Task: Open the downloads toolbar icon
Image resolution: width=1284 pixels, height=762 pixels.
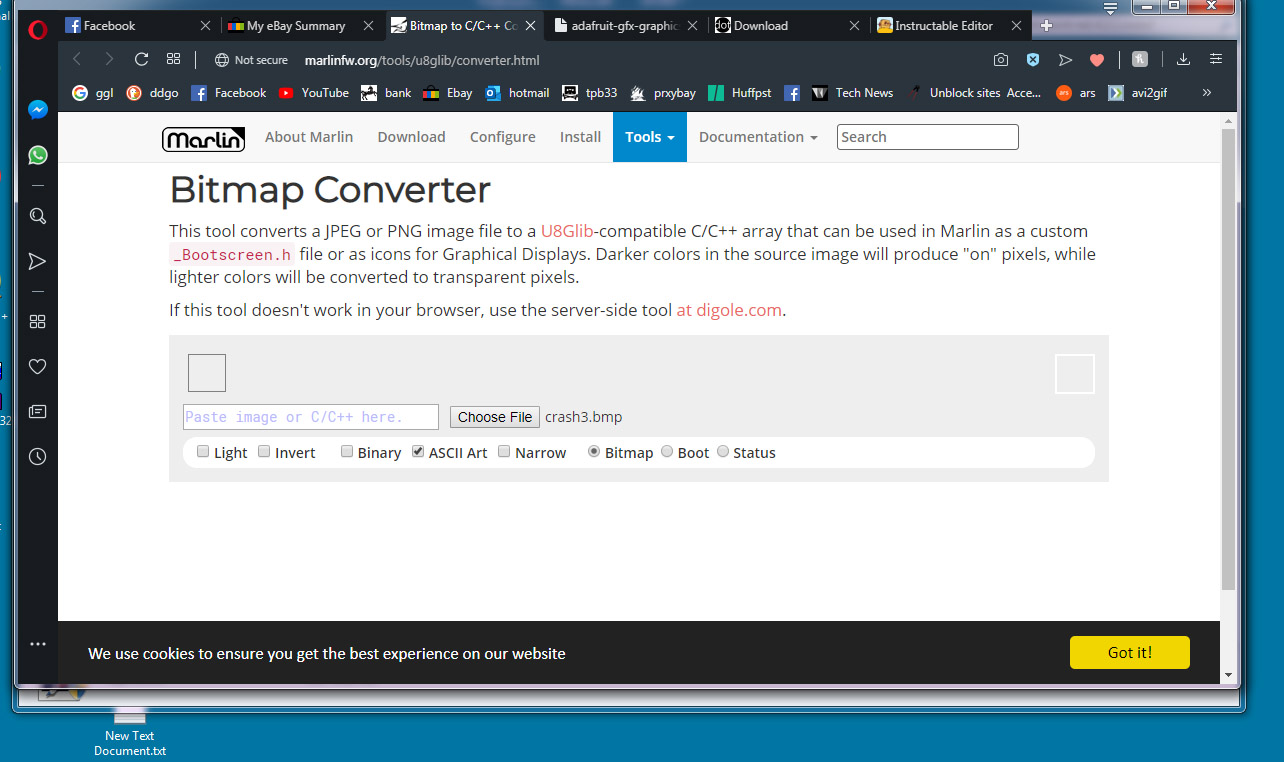Action: [1183, 60]
